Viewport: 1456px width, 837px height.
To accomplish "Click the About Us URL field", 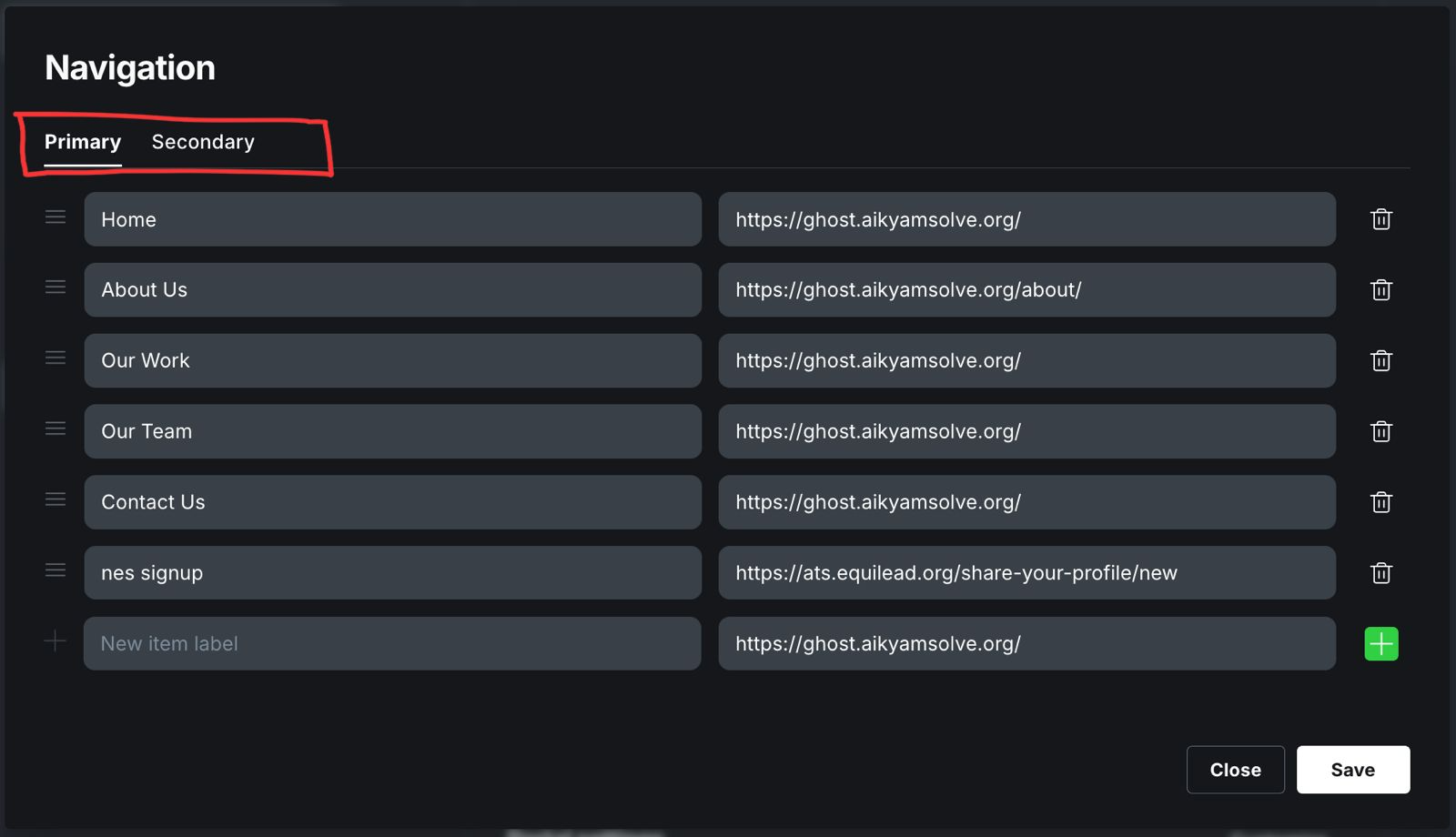I will tap(1026, 290).
